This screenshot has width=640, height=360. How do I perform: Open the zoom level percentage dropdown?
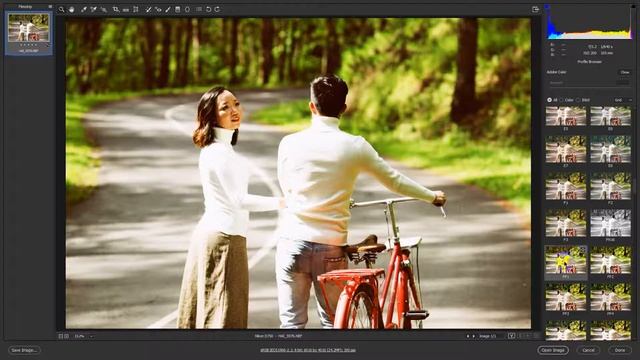(83, 336)
